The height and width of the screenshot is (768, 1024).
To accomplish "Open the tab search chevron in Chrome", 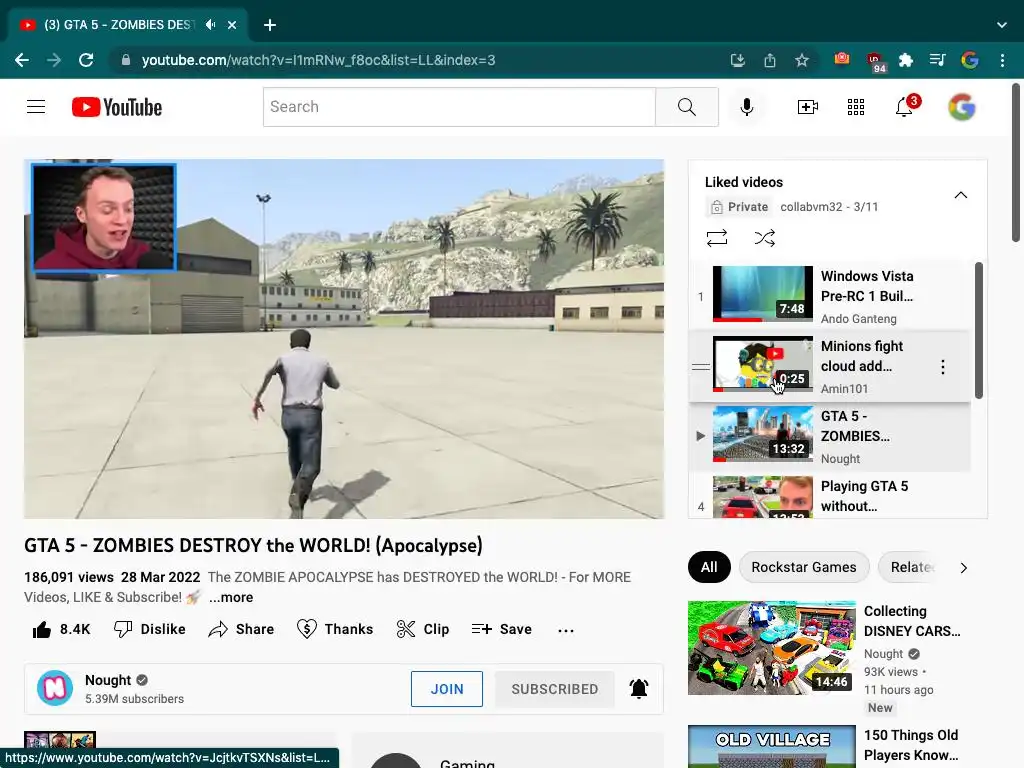I will 1002,25.
